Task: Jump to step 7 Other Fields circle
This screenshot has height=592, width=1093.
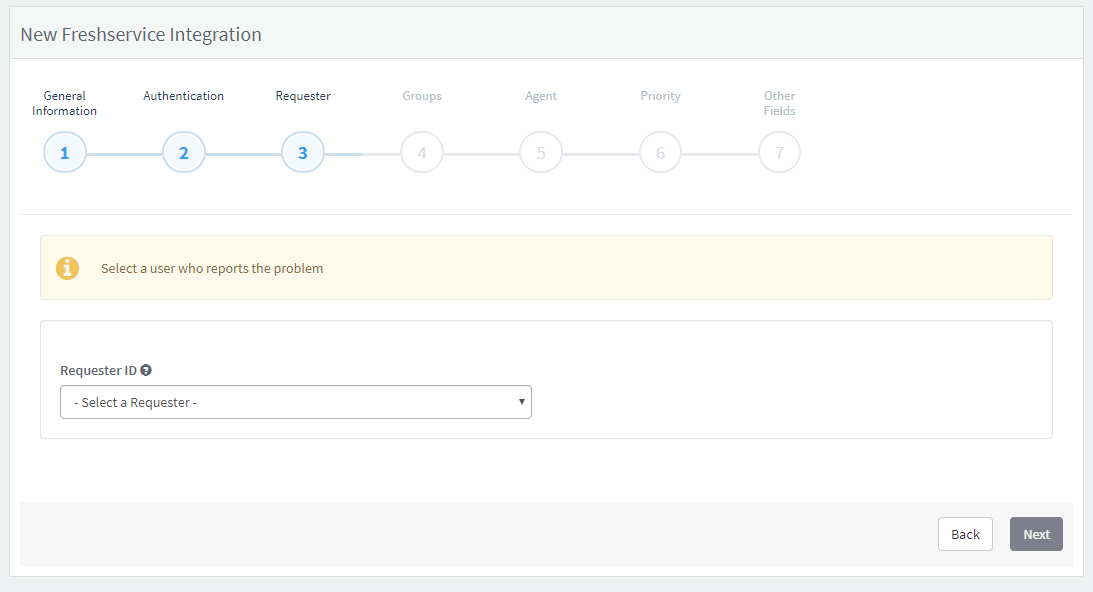Action: click(779, 152)
